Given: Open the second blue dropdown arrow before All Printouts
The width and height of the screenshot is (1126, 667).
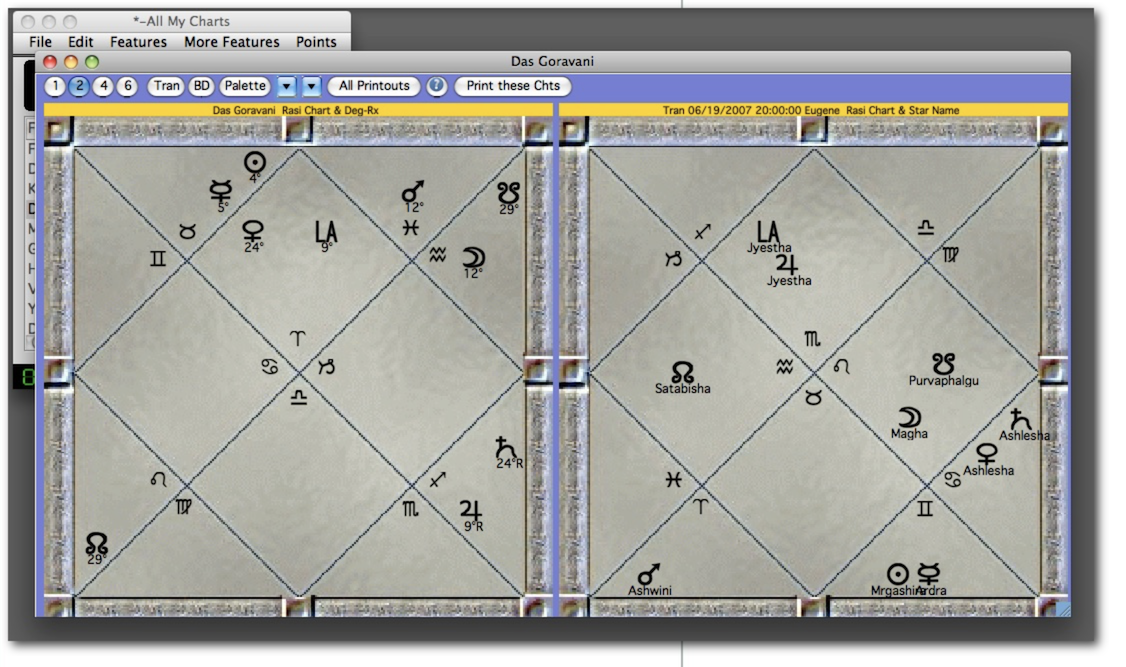Looking at the screenshot, I should click(x=312, y=86).
